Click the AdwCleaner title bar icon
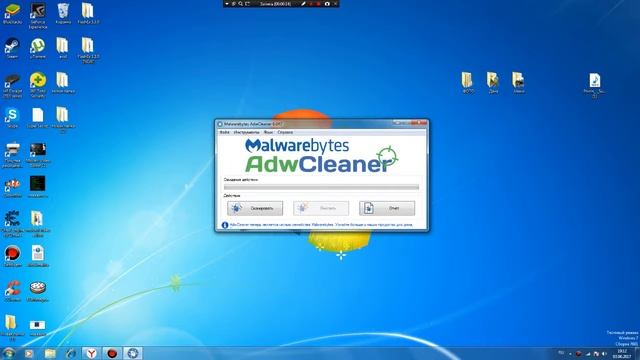Screen dimensions: 640x360 220,124
